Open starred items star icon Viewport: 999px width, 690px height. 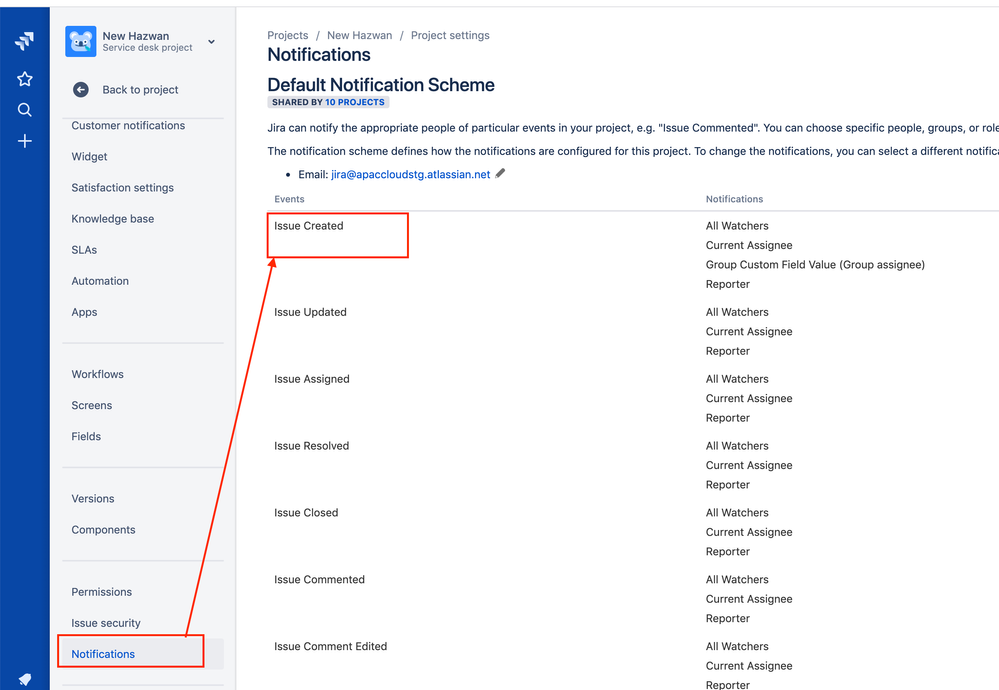[24, 79]
